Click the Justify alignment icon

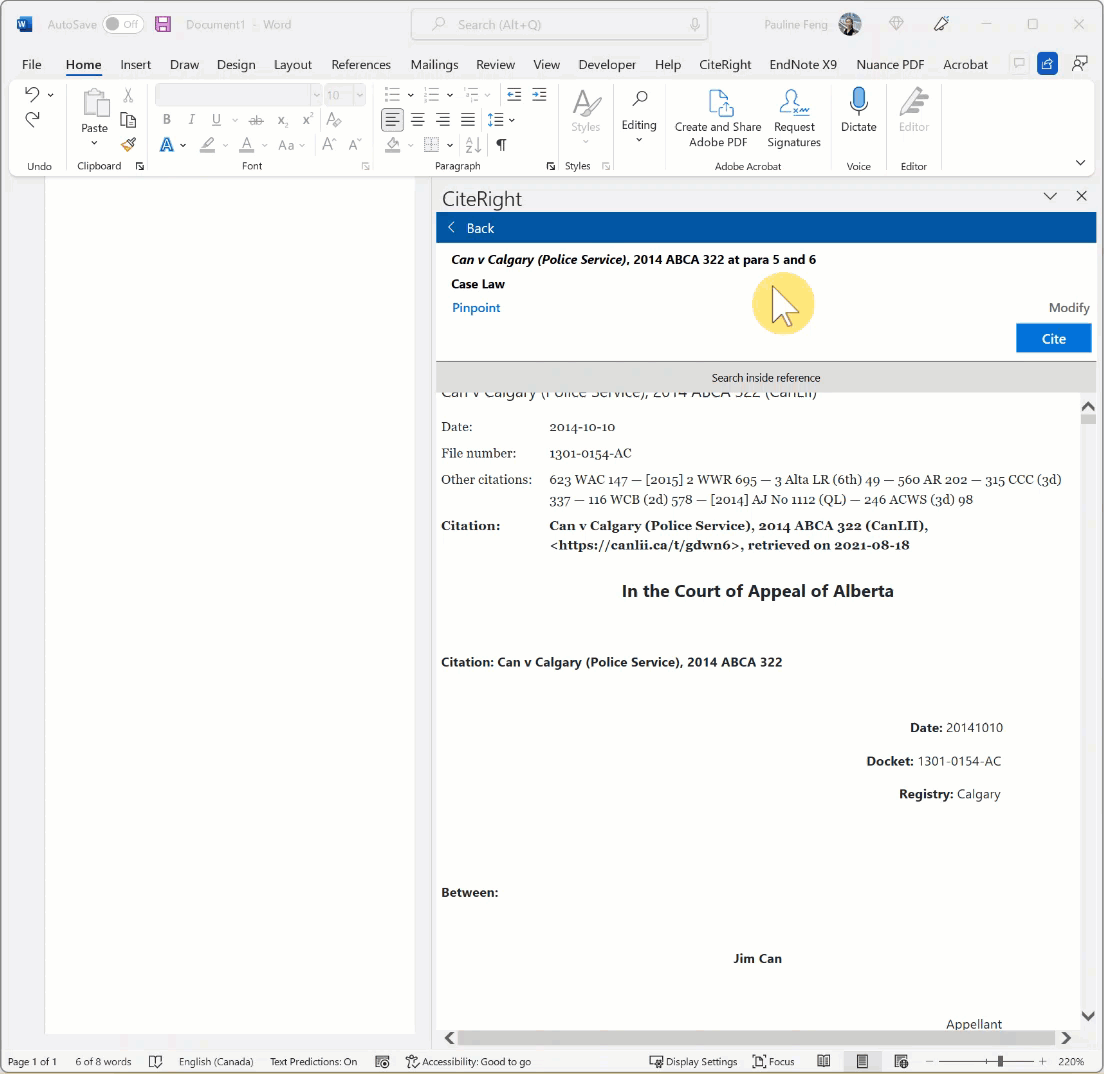pyautogui.click(x=468, y=120)
